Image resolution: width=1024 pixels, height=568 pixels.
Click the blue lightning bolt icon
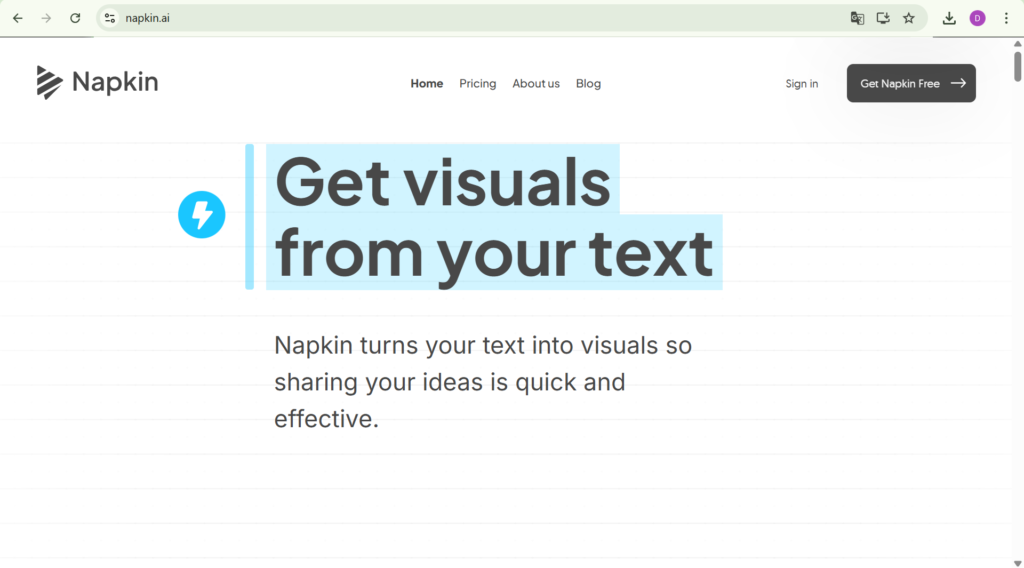pos(202,215)
